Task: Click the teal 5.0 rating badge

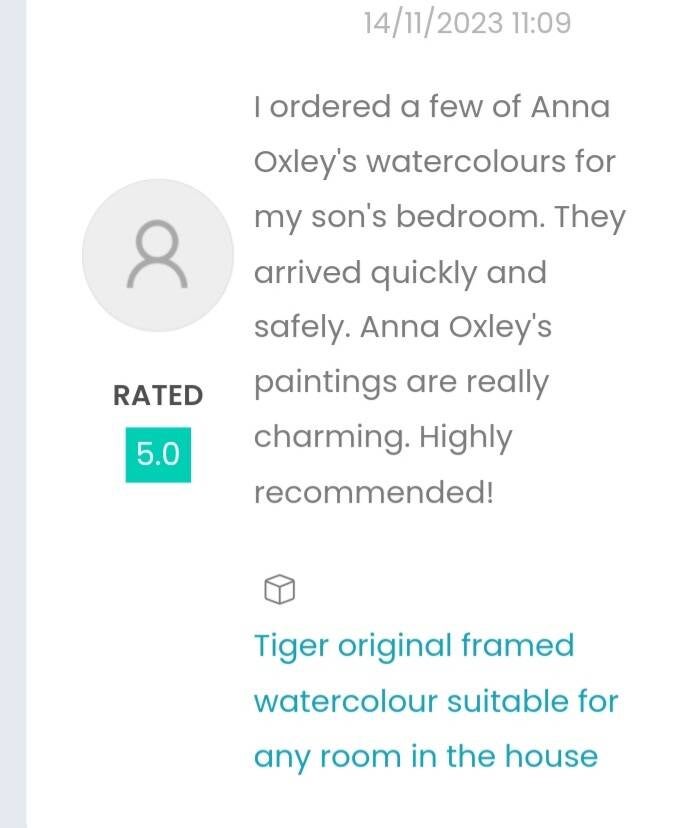Action: pos(158,454)
